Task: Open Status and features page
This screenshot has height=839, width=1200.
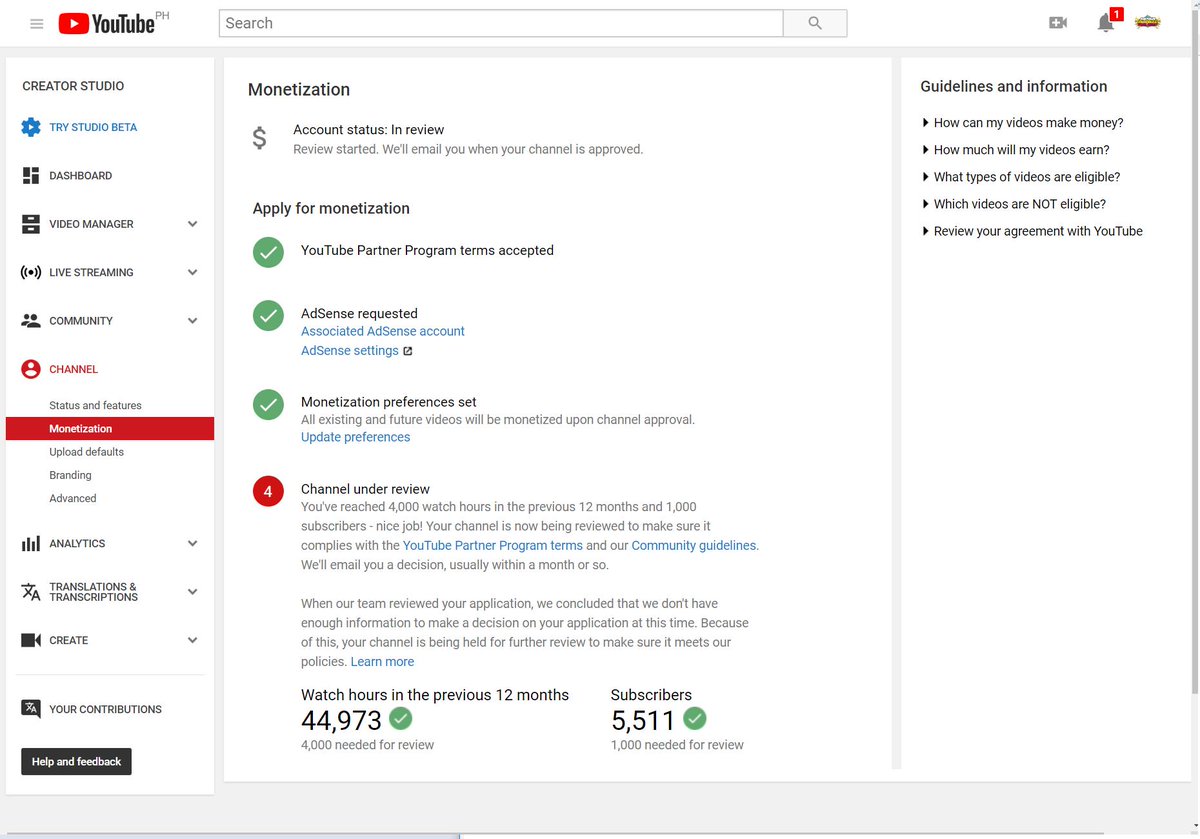Action: coord(95,405)
